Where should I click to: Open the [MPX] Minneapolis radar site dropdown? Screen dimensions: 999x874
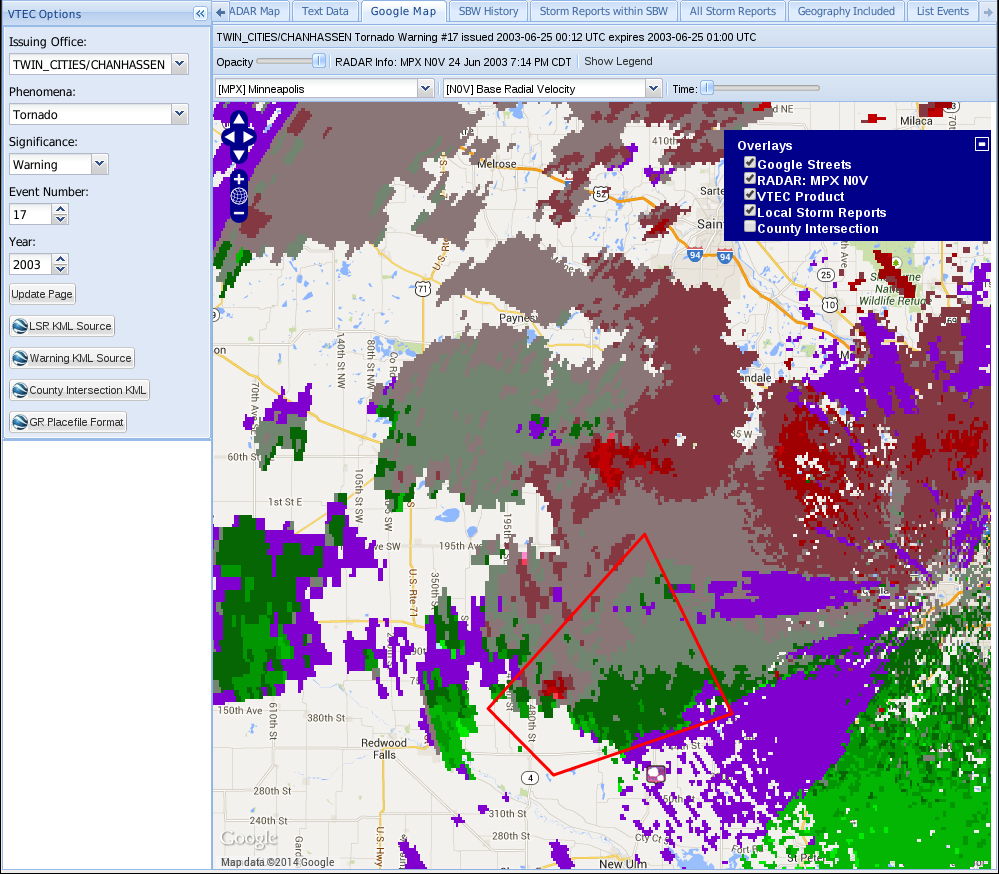click(x=426, y=89)
